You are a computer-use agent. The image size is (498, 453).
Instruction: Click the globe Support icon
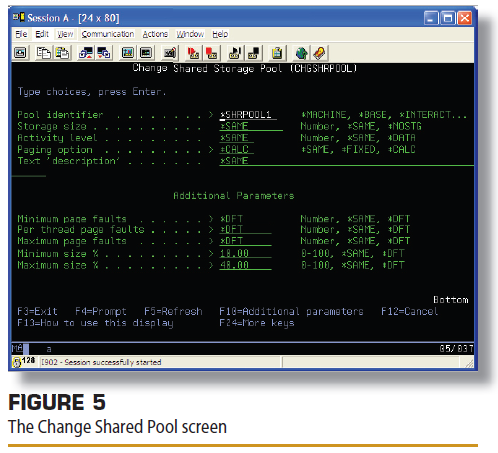click(301, 53)
